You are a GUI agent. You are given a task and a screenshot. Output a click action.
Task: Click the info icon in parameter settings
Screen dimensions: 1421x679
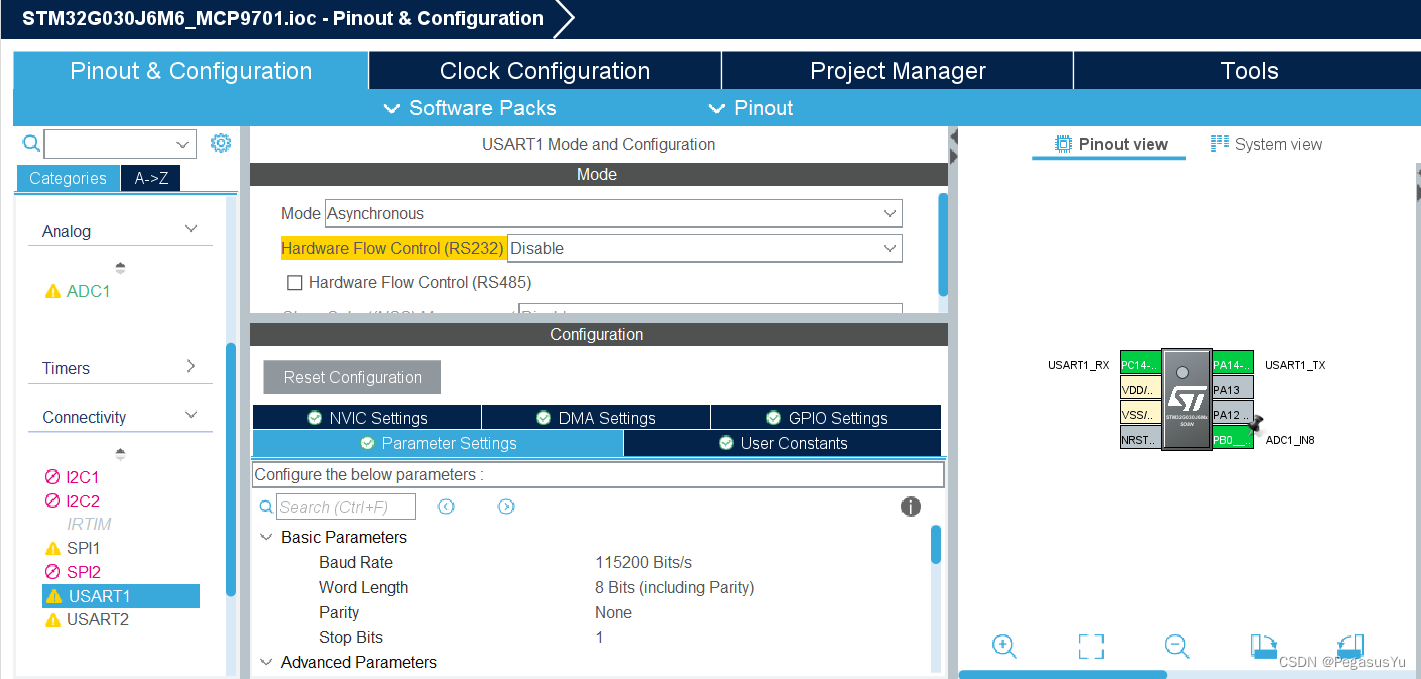[x=910, y=506]
